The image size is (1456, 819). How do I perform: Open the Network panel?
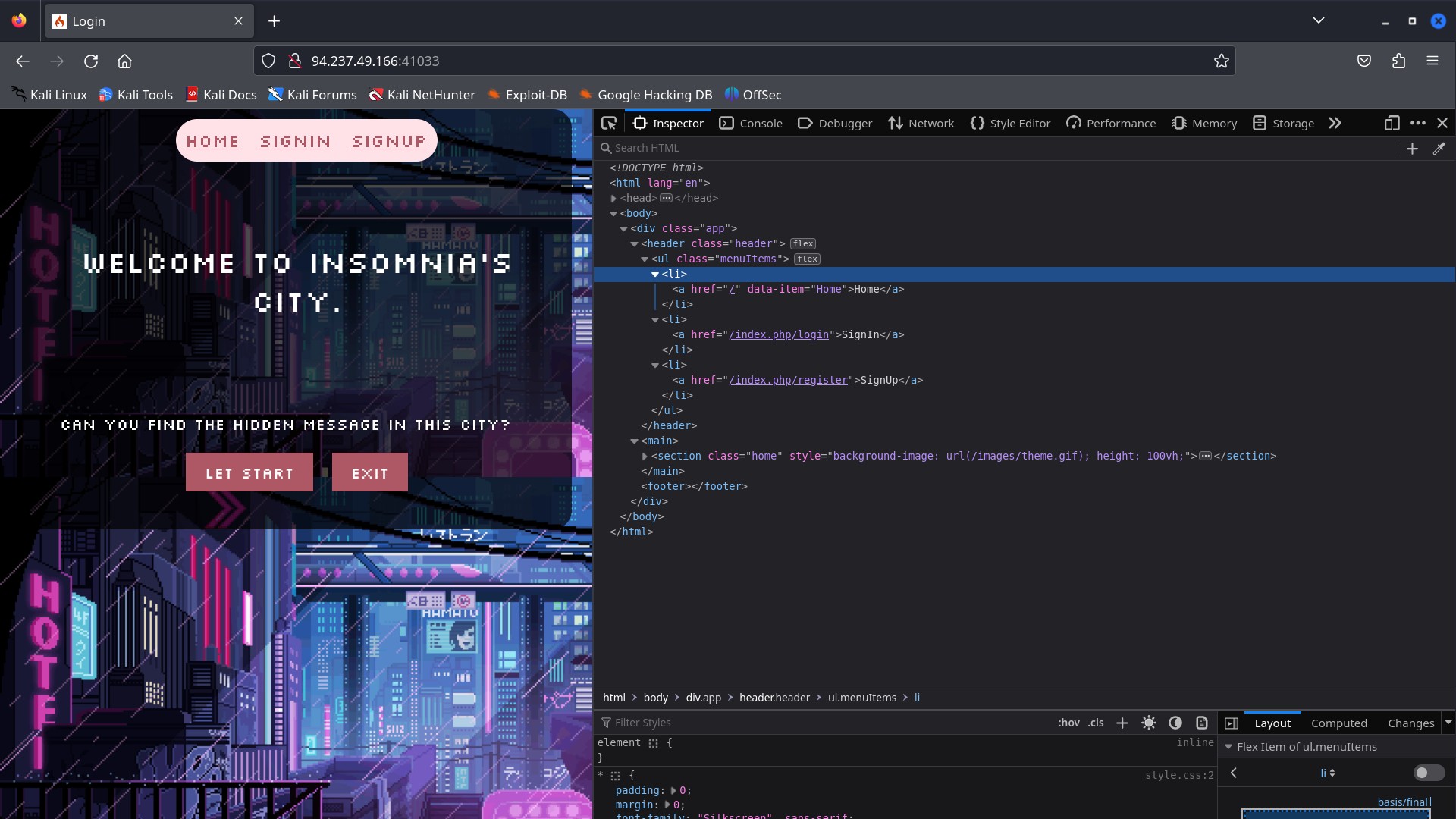pyautogui.click(x=930, y=122)
